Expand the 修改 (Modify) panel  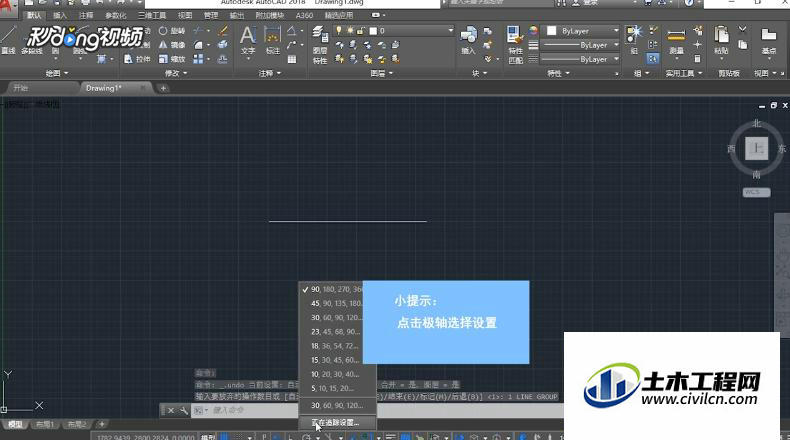pos(176,73)
